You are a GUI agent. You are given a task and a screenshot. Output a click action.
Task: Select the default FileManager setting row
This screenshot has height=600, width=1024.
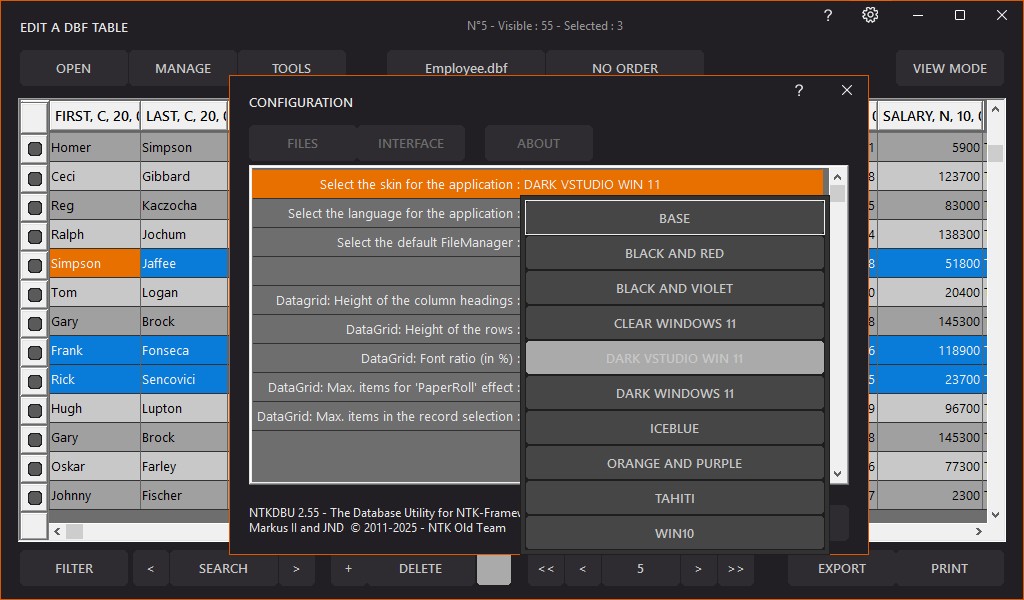point(387,242)
